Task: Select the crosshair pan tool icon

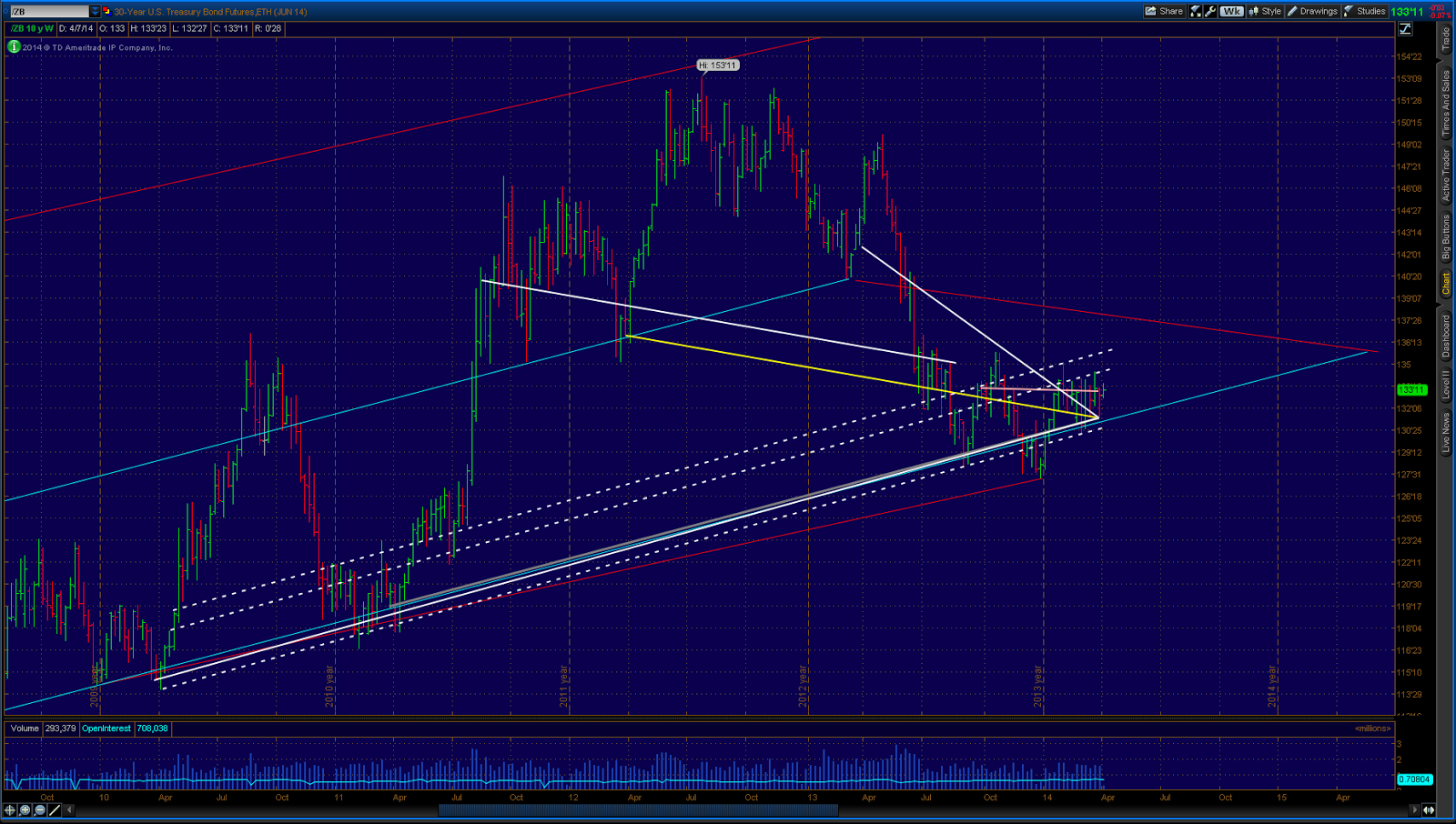Action: 10,809
